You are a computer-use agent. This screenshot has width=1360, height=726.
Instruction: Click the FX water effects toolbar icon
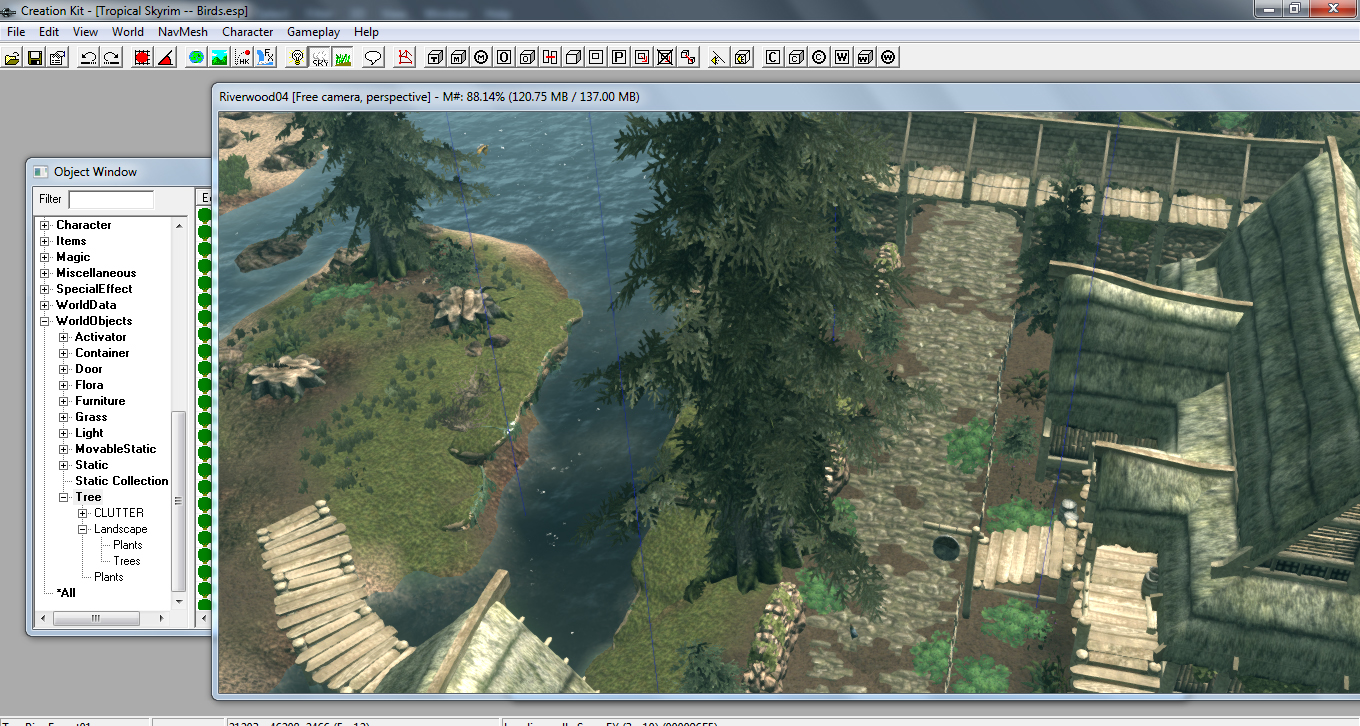click(265, 57)
